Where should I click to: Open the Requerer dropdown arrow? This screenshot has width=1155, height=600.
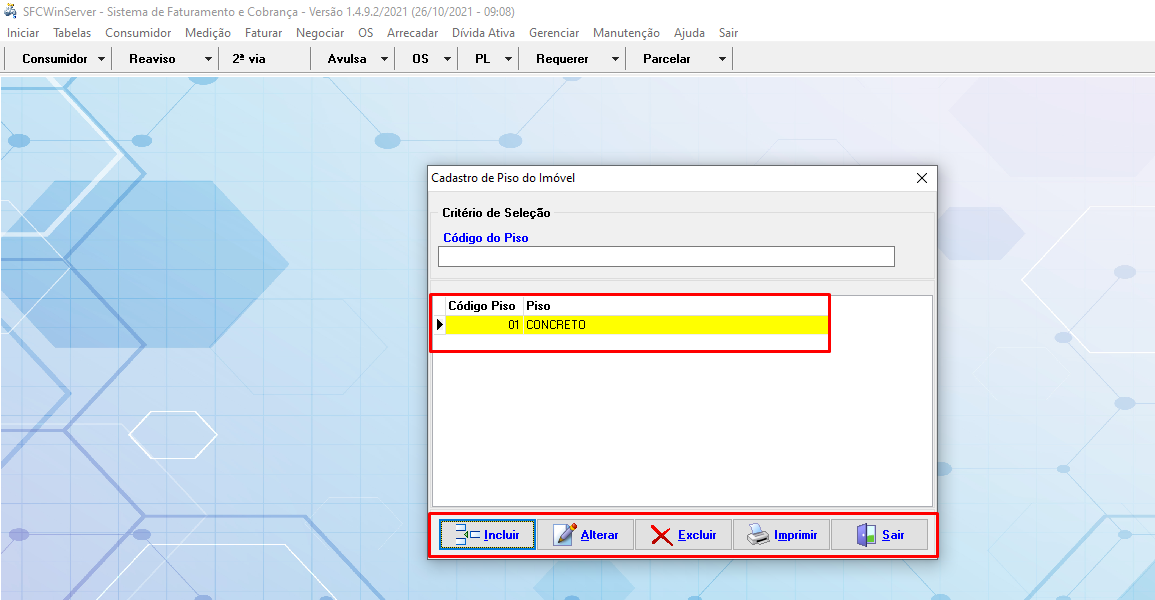[614, 59]
